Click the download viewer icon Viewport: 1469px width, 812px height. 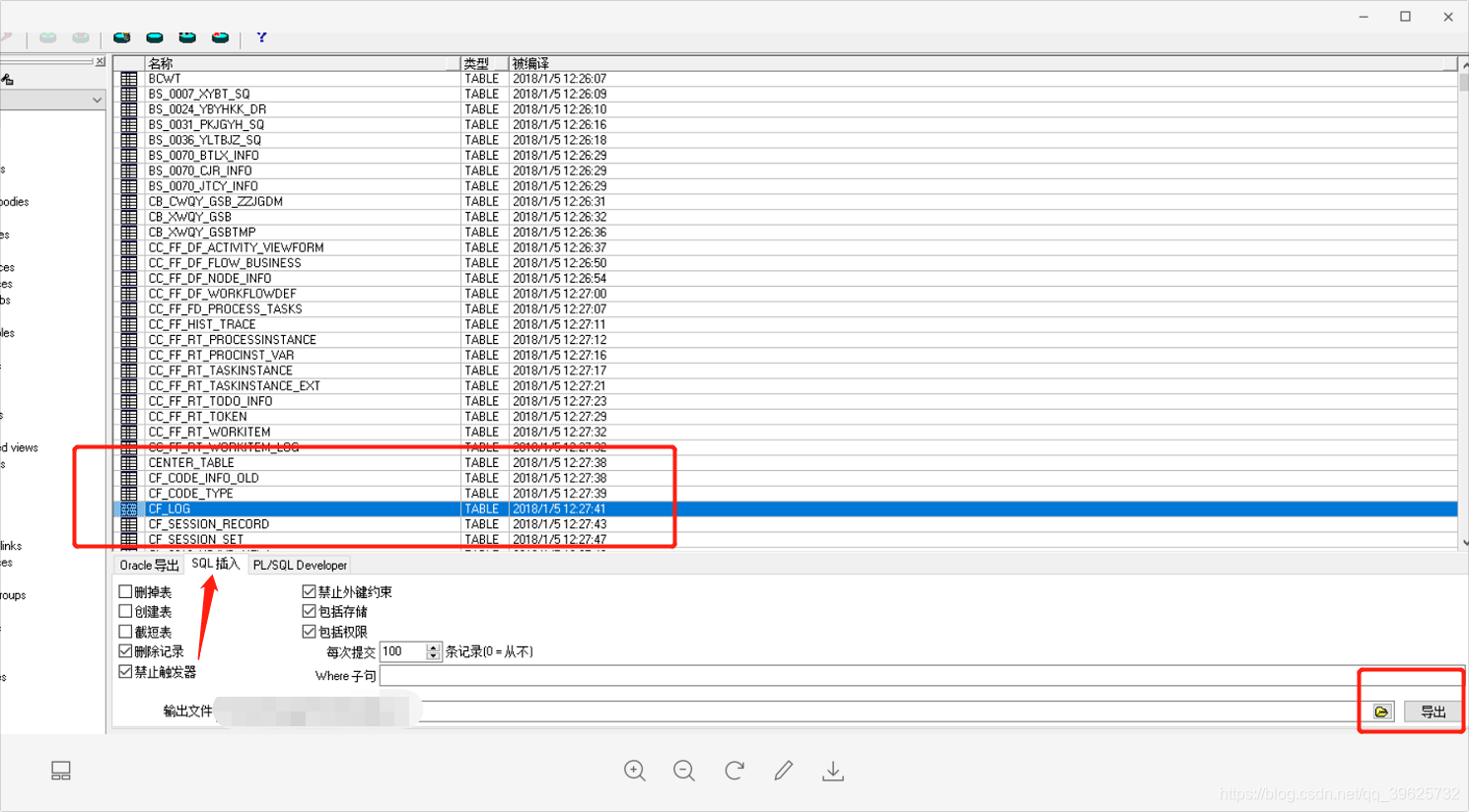(x=833, y=771)
